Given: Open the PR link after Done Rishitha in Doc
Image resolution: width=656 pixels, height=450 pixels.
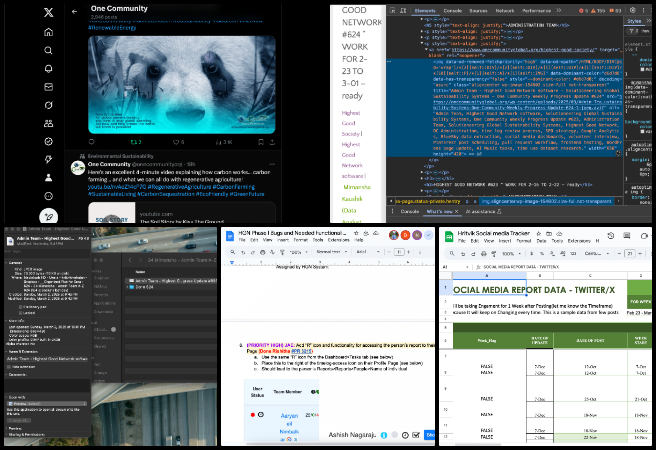Looking at the screenshot, I should point(302,351).
